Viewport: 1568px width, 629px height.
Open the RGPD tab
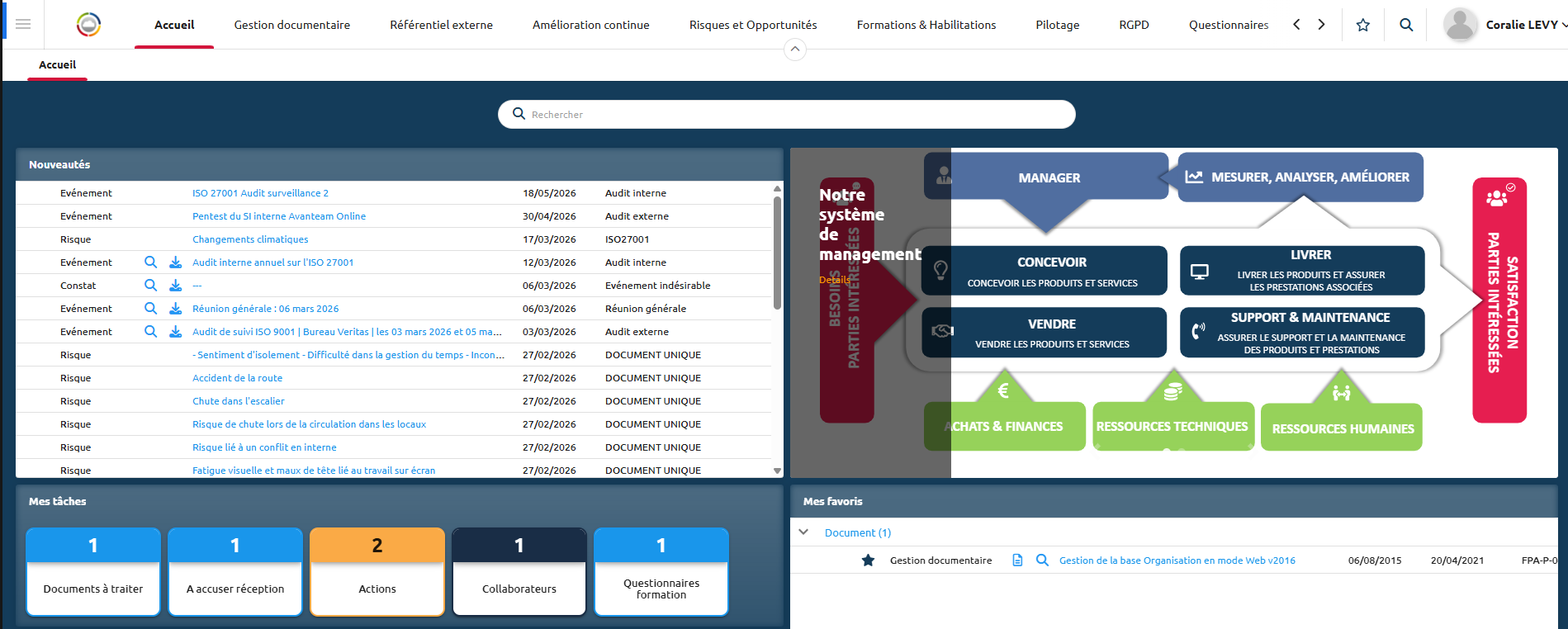click(x=1135, y=25)
